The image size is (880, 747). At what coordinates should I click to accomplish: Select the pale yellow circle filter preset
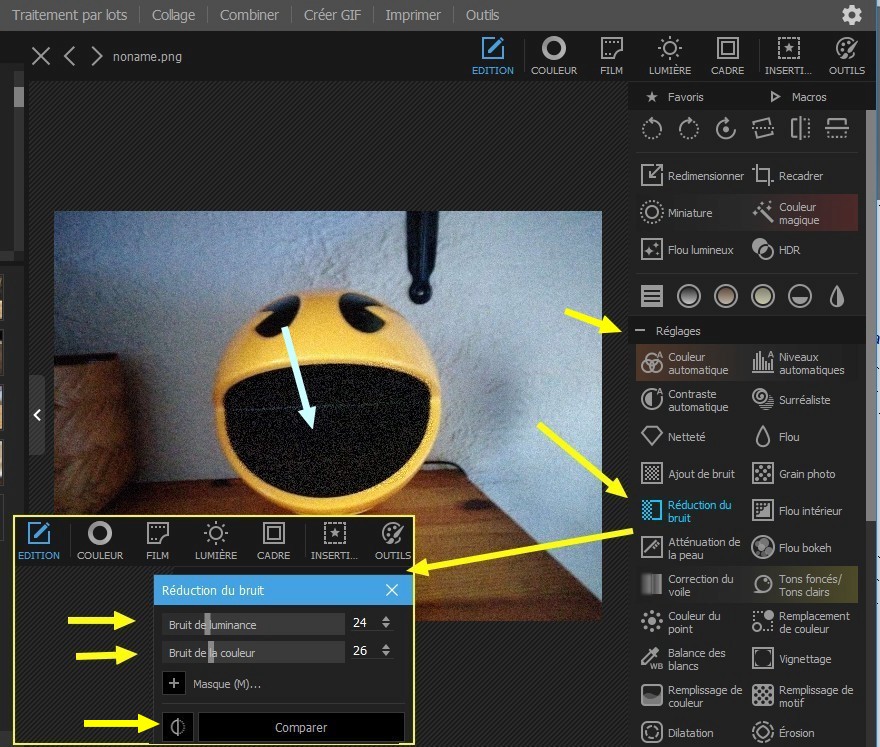tap(763, 296)
